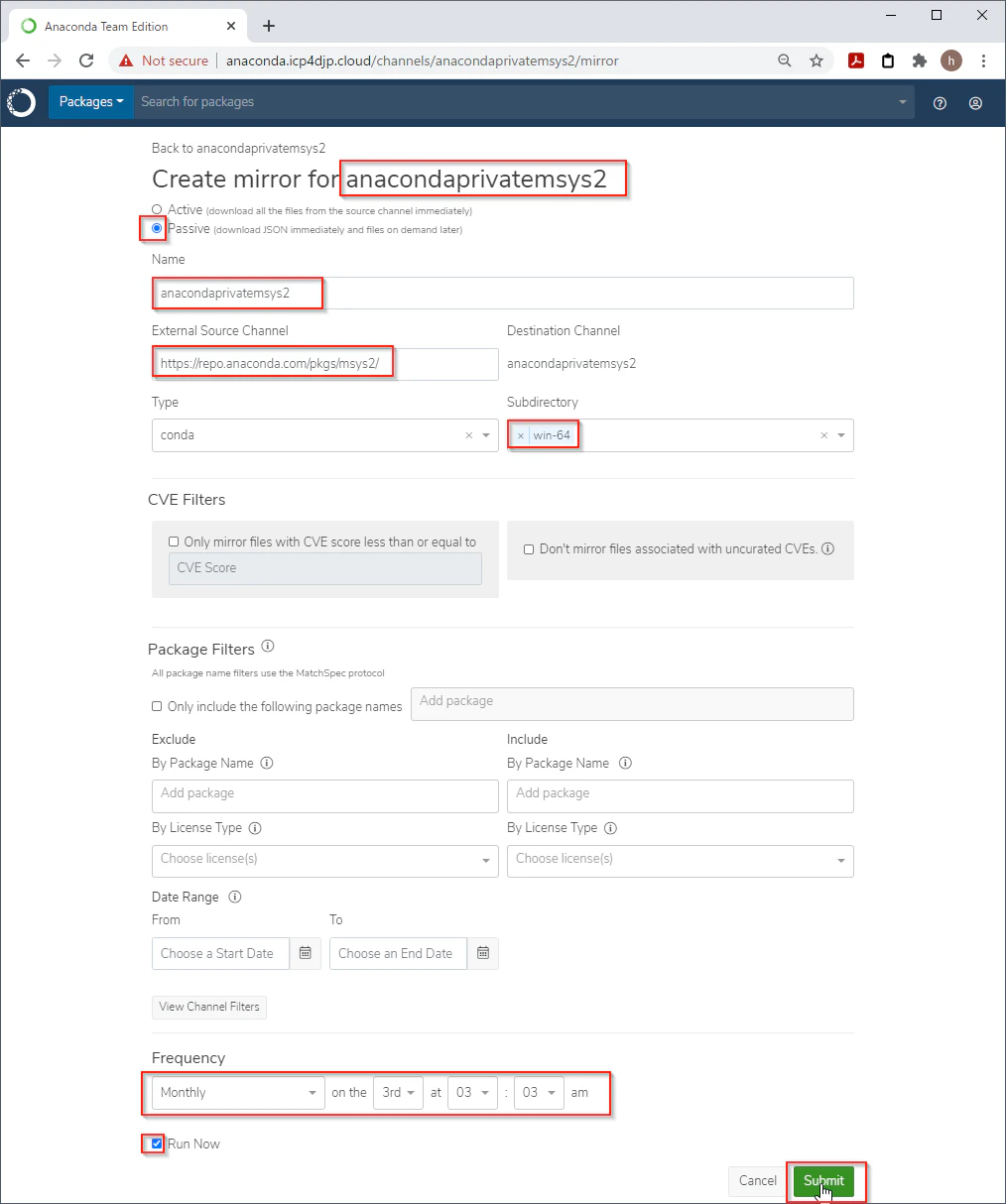
Task: Click the browser address bar URL
Action: point(422,60)
